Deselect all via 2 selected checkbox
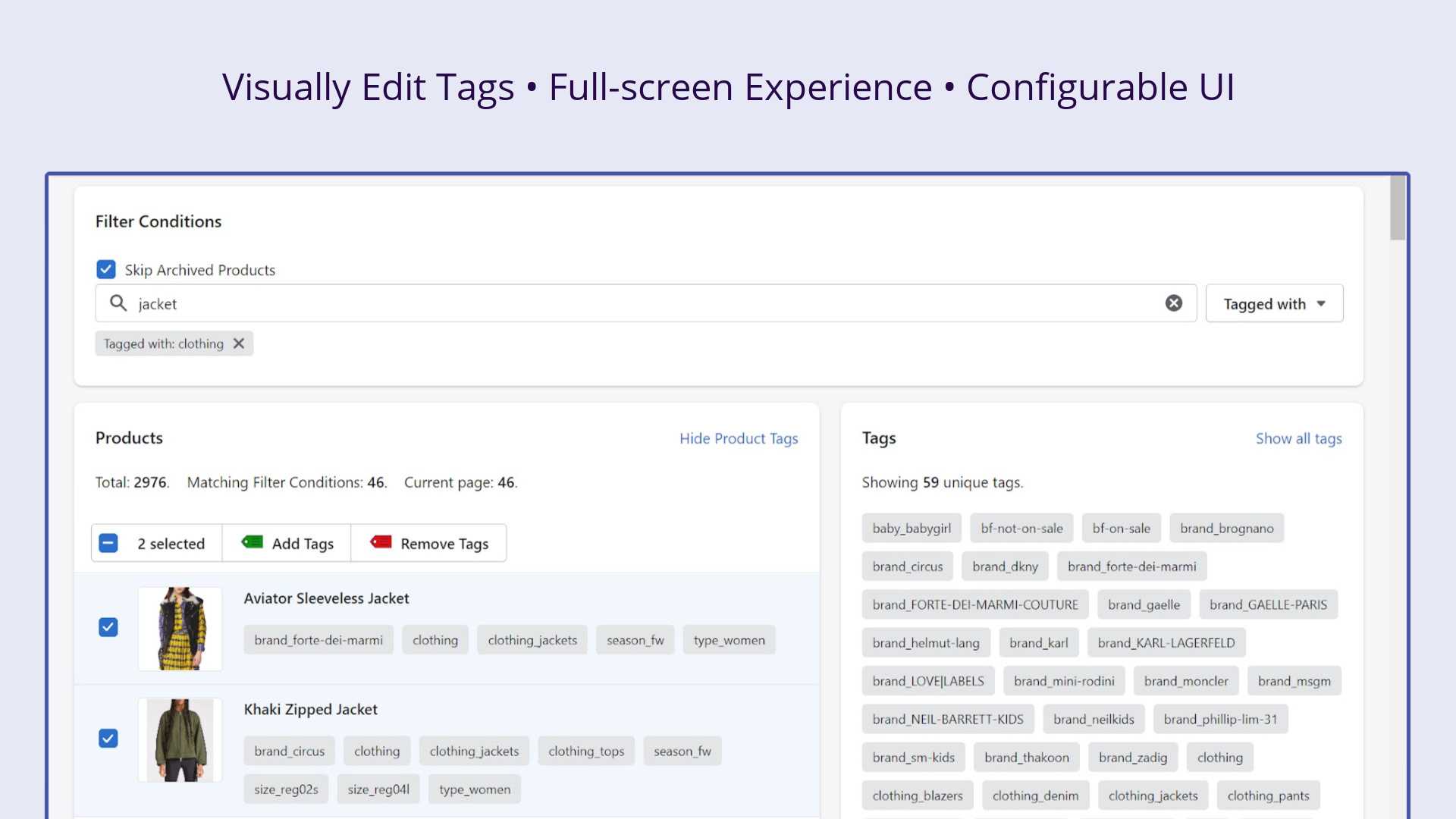The height and width of the screenshot is (819, 1456). 108,543
